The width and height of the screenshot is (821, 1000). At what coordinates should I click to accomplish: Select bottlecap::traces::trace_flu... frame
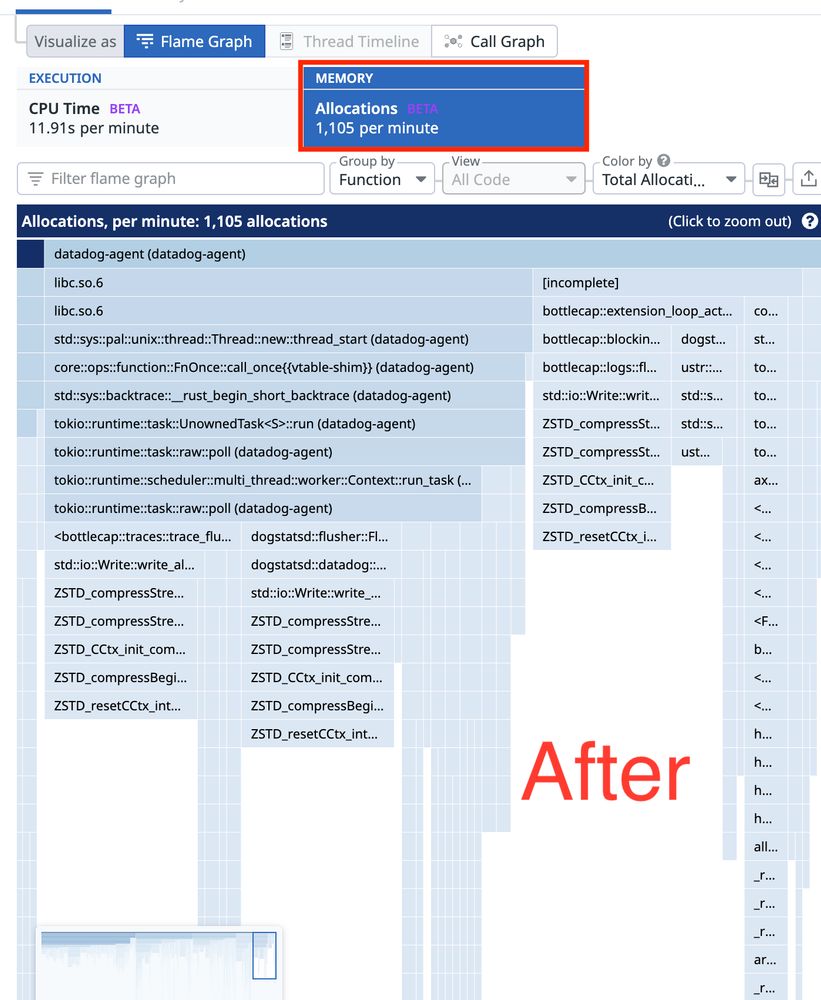tap(142, 536)
